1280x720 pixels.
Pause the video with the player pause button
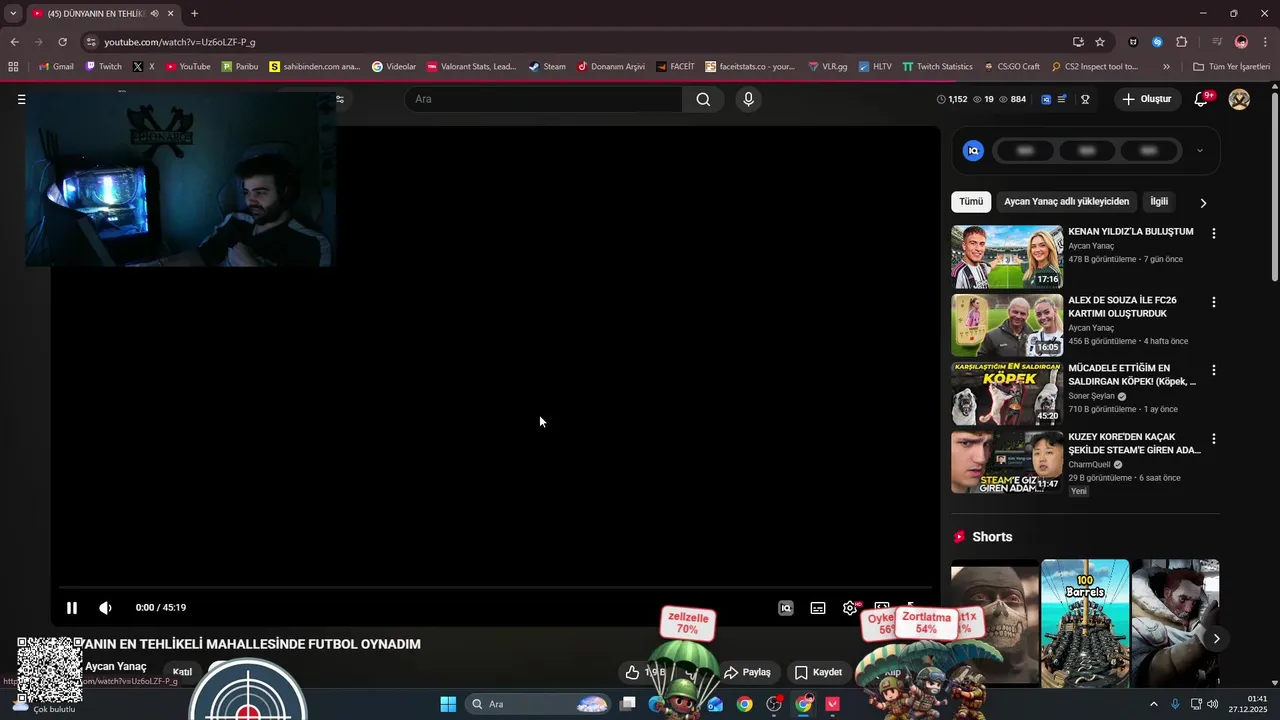pos(72,608)
